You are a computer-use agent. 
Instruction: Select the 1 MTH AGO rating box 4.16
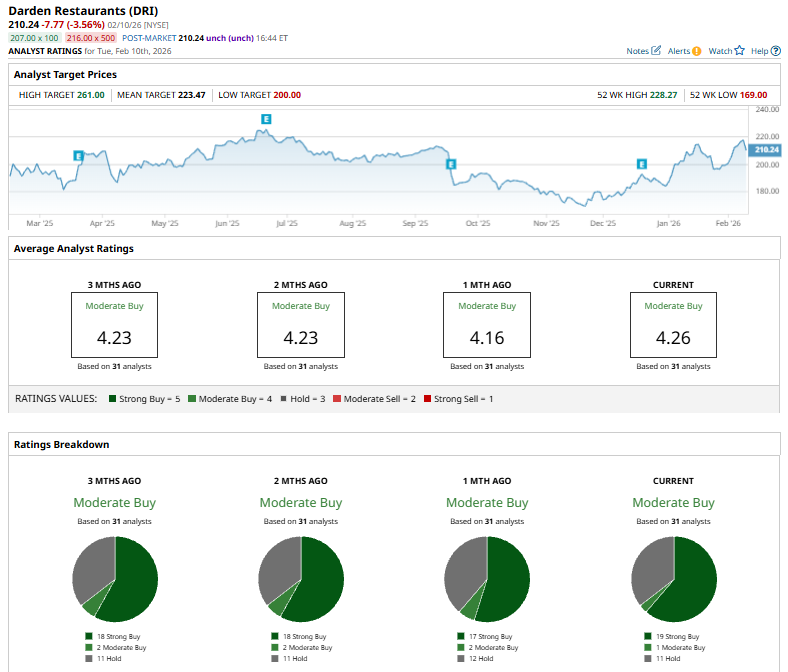pyautogui.click(x=487, y=325)
